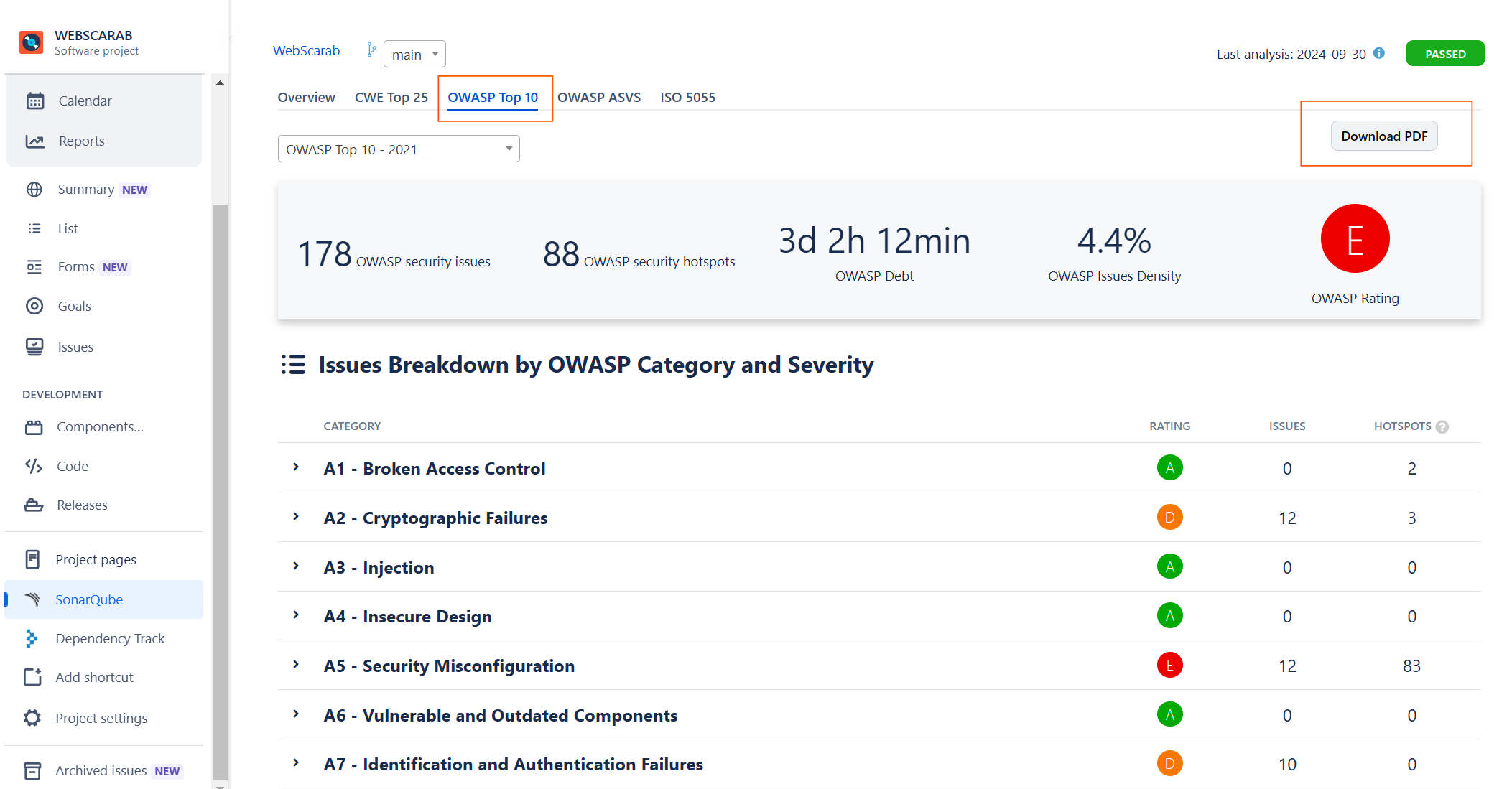The width and height of the screenshot is (1512, 789).
Task: Expand A4 - Insecure Design row
Action: (296, 615)
